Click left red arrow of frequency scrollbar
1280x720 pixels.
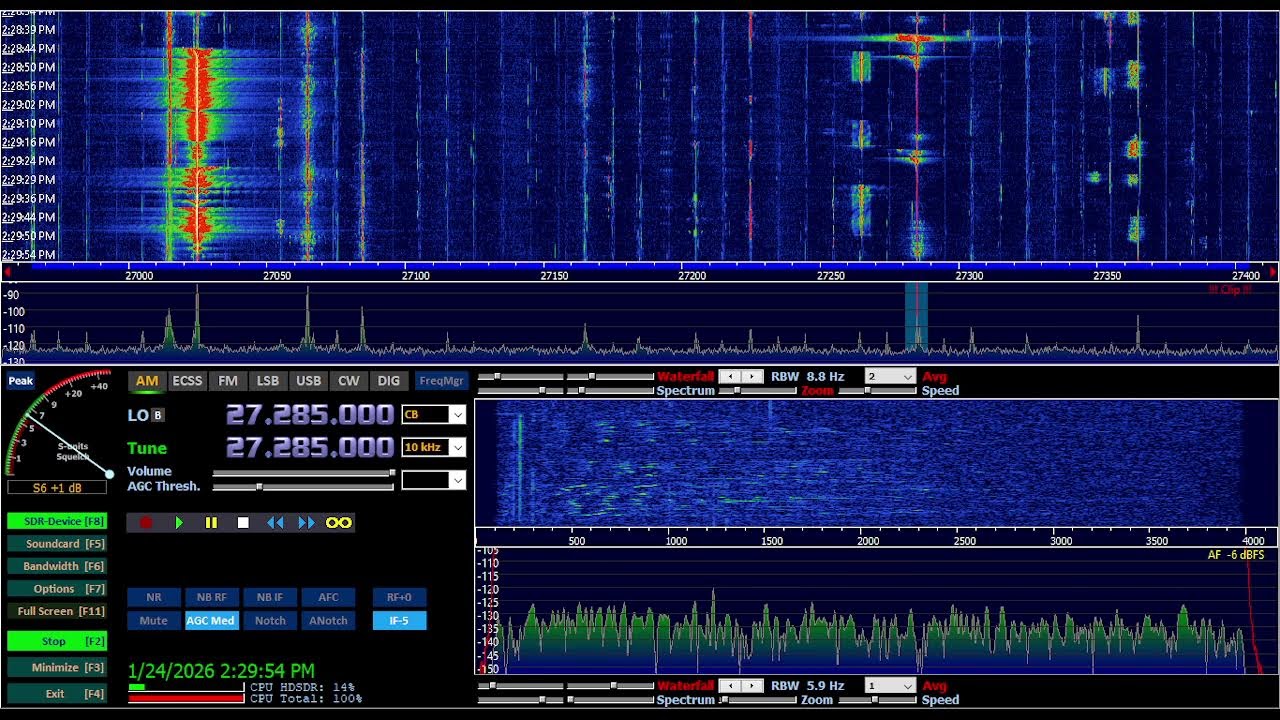[8, 272]
